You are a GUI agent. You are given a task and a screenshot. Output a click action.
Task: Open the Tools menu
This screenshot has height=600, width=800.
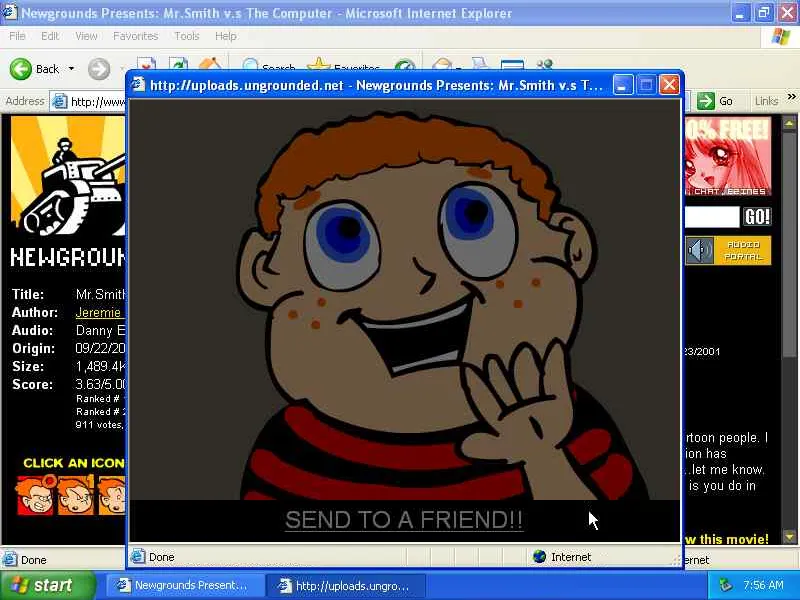[x=187, y=36]
